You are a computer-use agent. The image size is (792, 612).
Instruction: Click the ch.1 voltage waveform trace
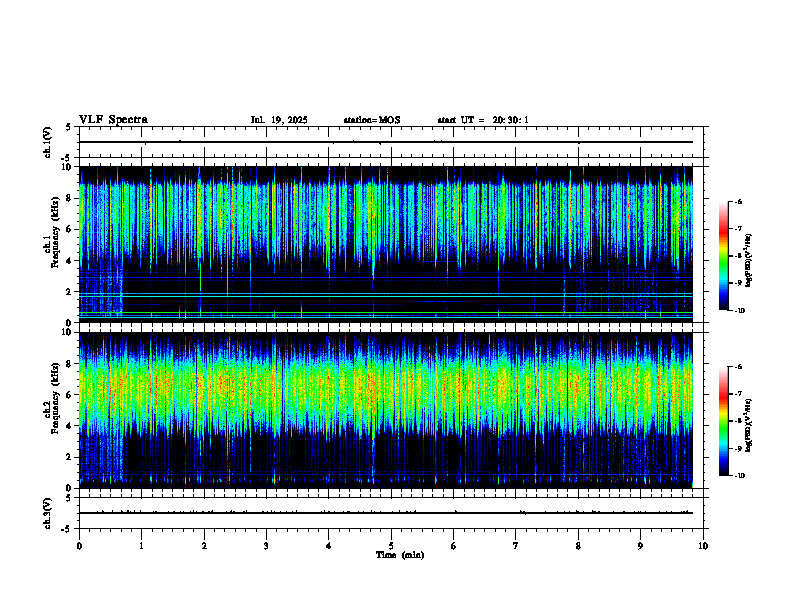(386, 142)
